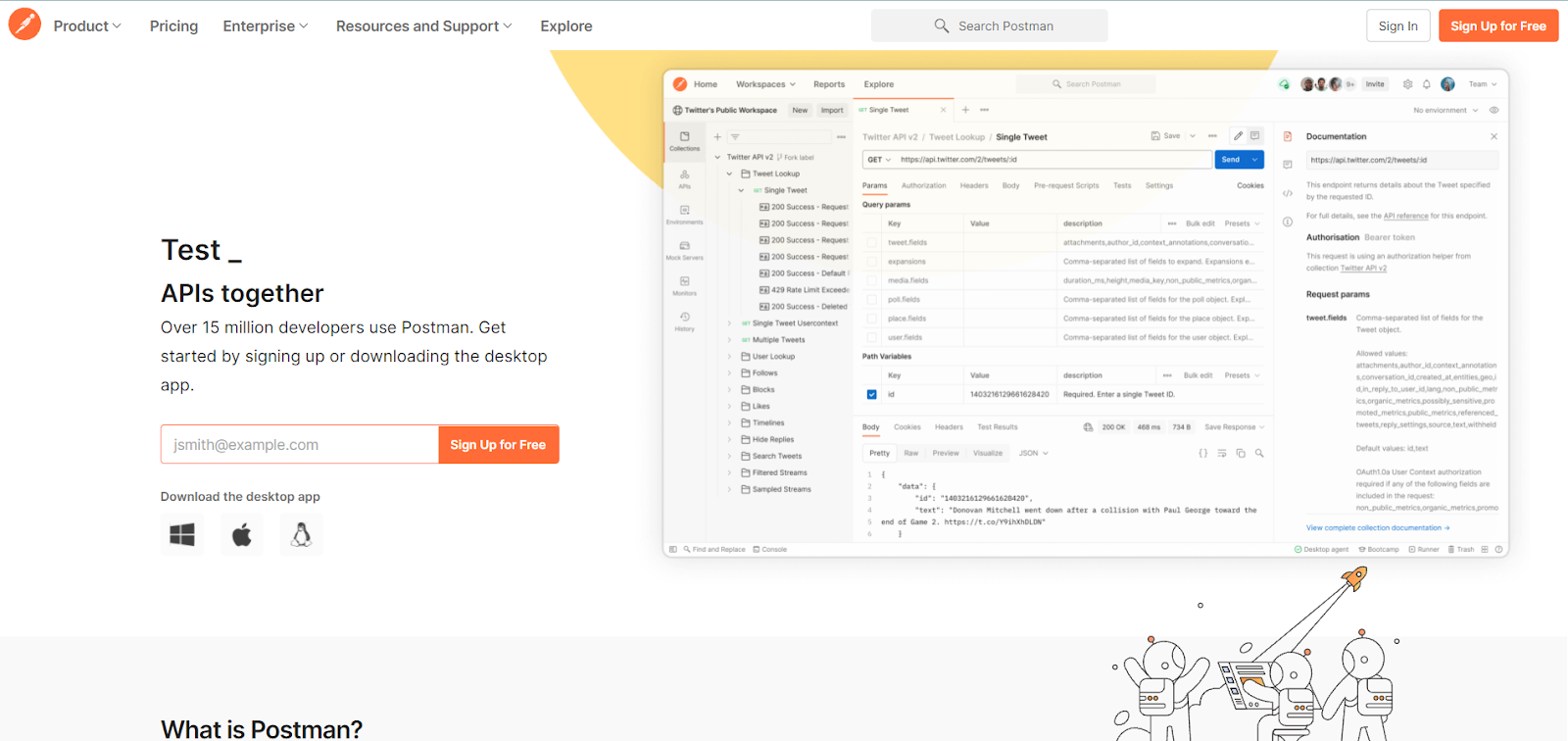Image resolution: width=1568 pixels, height=741 pixels.
Task: Download the Linux desktop app
Action: pyautogui.click(x=301, y=534)
